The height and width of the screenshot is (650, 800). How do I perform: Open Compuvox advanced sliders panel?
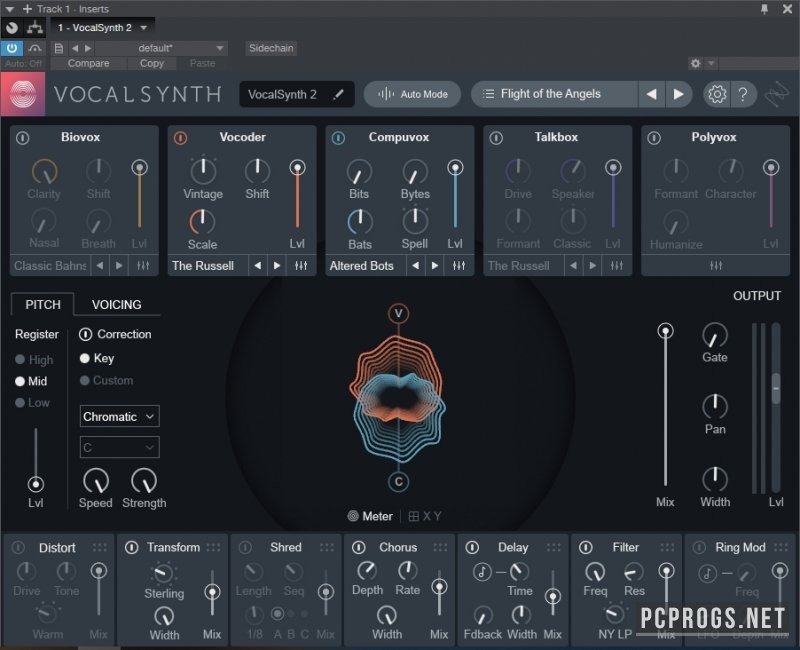click(459, 266)
